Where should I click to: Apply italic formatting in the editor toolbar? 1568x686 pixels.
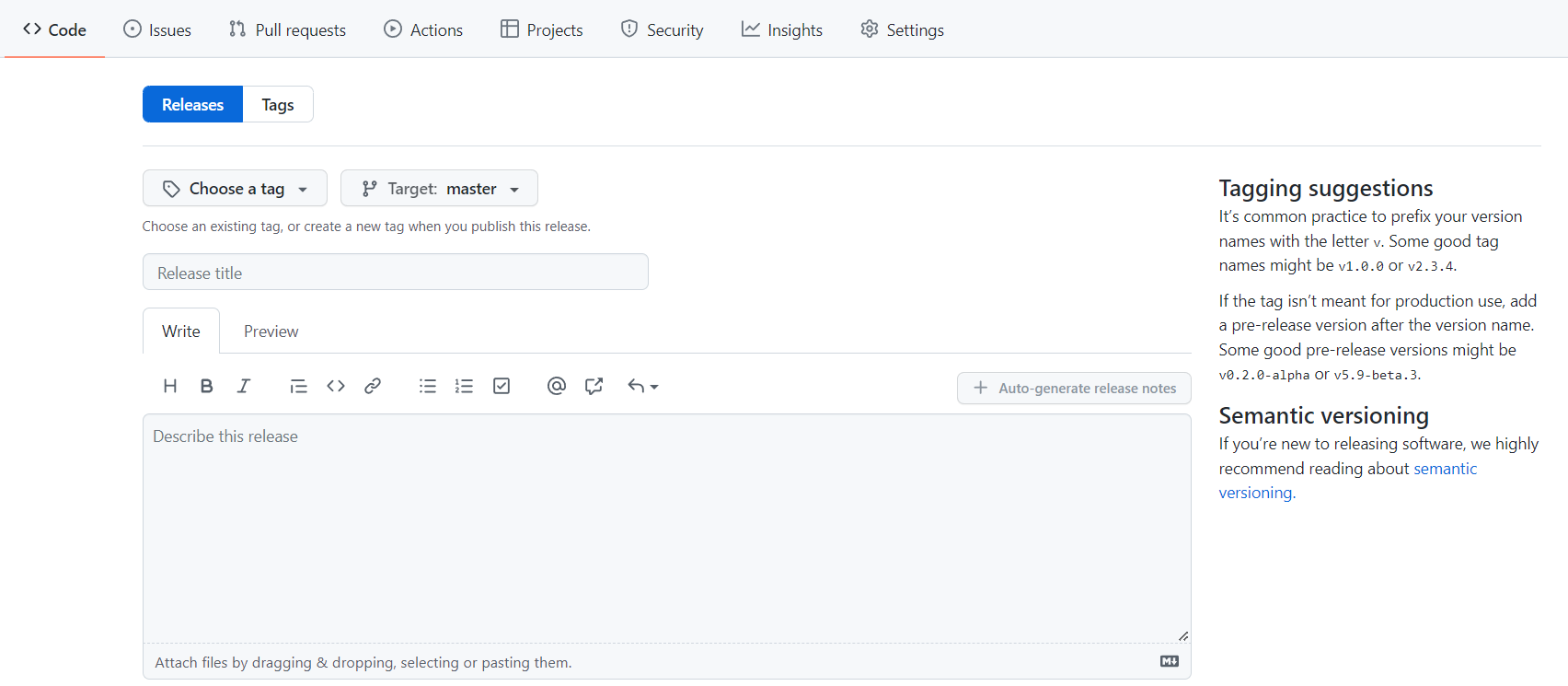[244, 386]
